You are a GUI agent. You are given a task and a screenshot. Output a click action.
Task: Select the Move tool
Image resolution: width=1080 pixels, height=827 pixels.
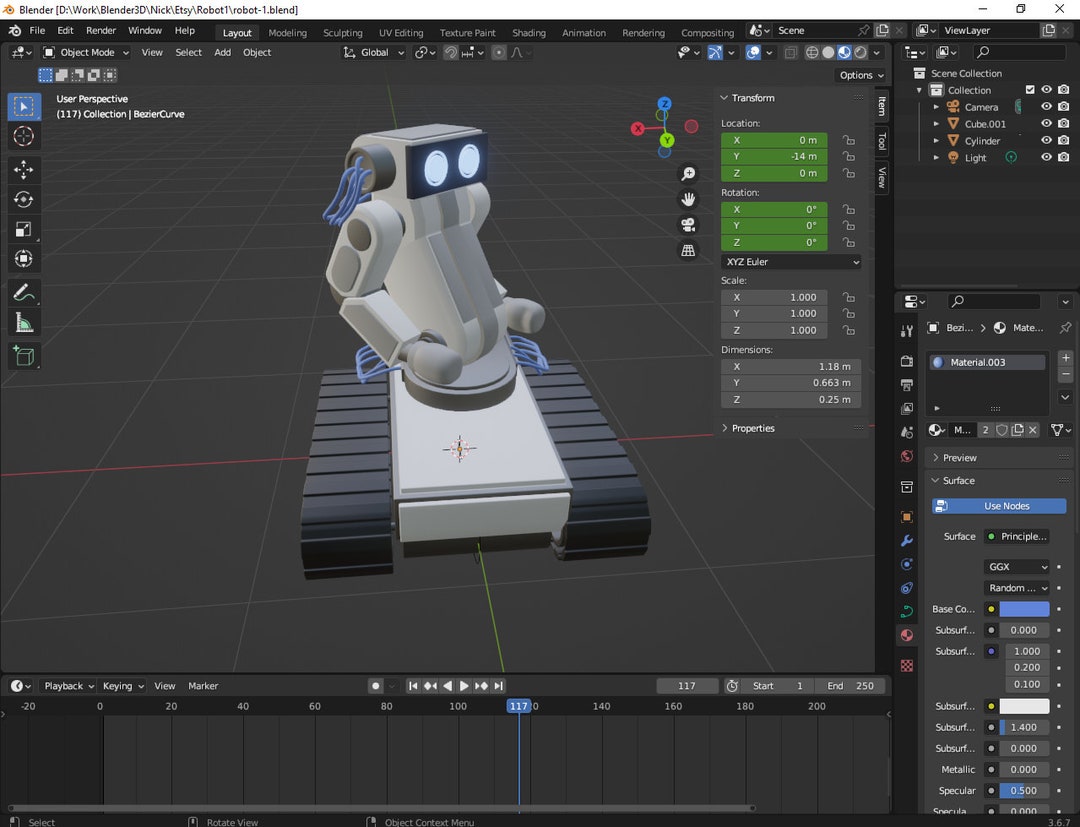click(x=24, y=169)
